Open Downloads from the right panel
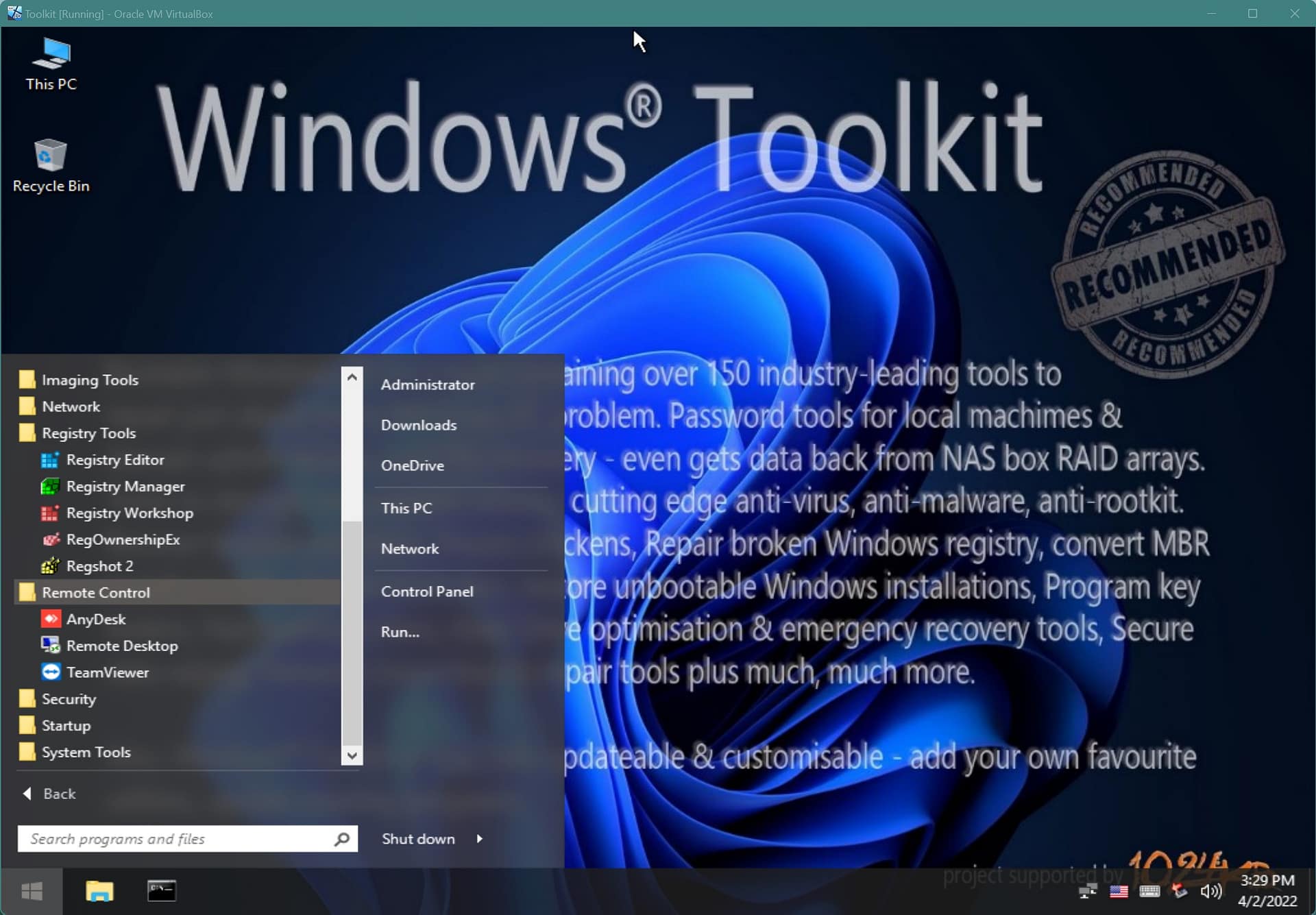 pos(419,425)
